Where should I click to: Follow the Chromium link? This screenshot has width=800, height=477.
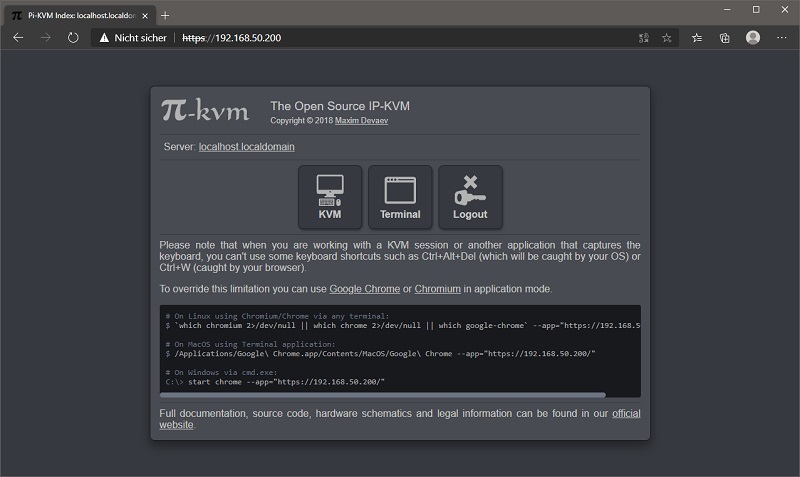coord(437,289)
